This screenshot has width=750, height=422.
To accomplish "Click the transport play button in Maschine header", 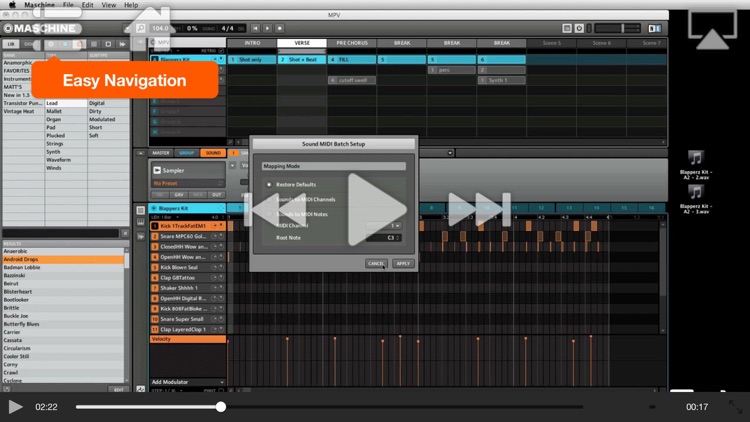I will click(267, 28).
